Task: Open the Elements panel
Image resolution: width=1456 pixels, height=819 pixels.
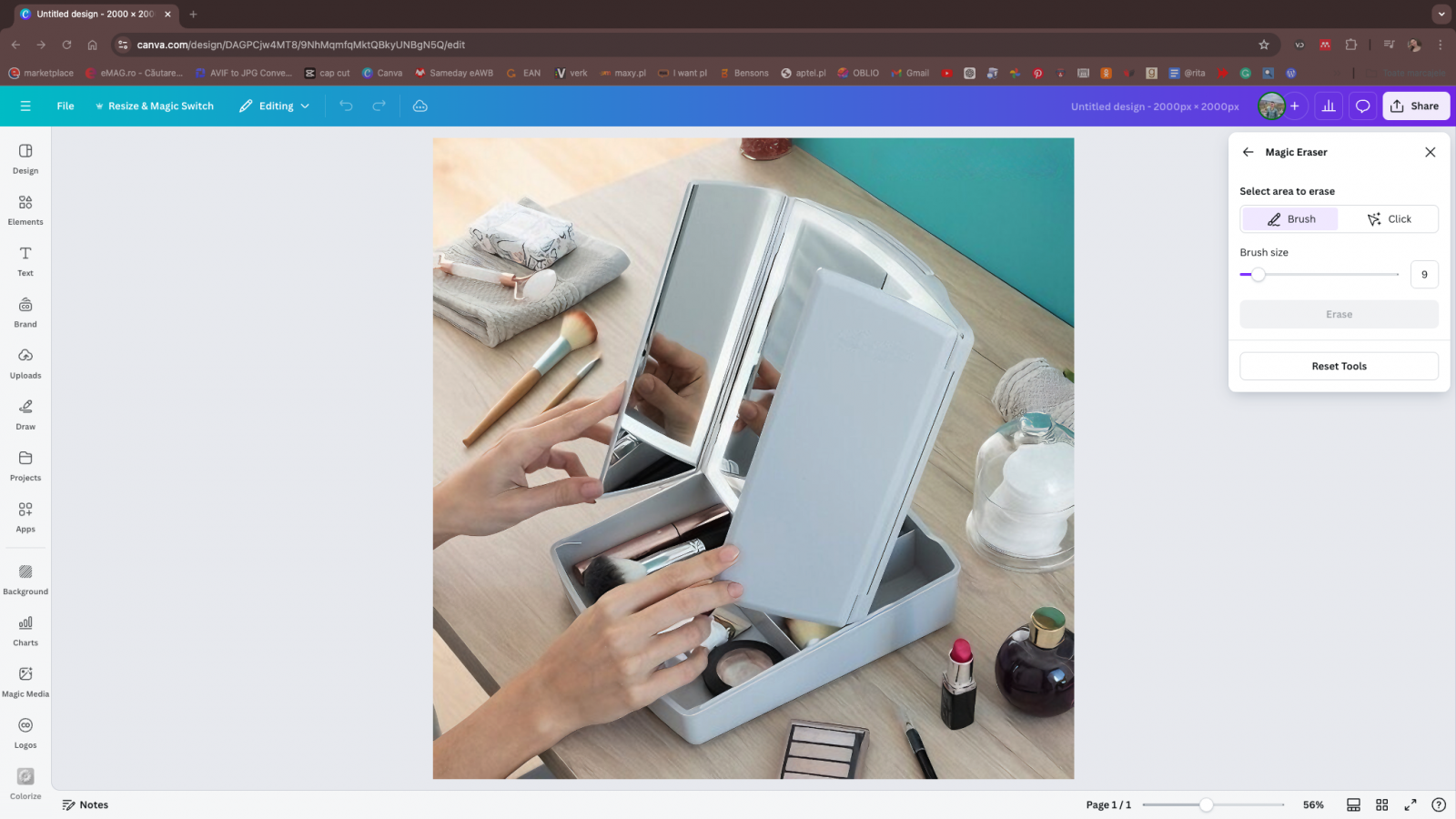Action: (x=25, y=209)
